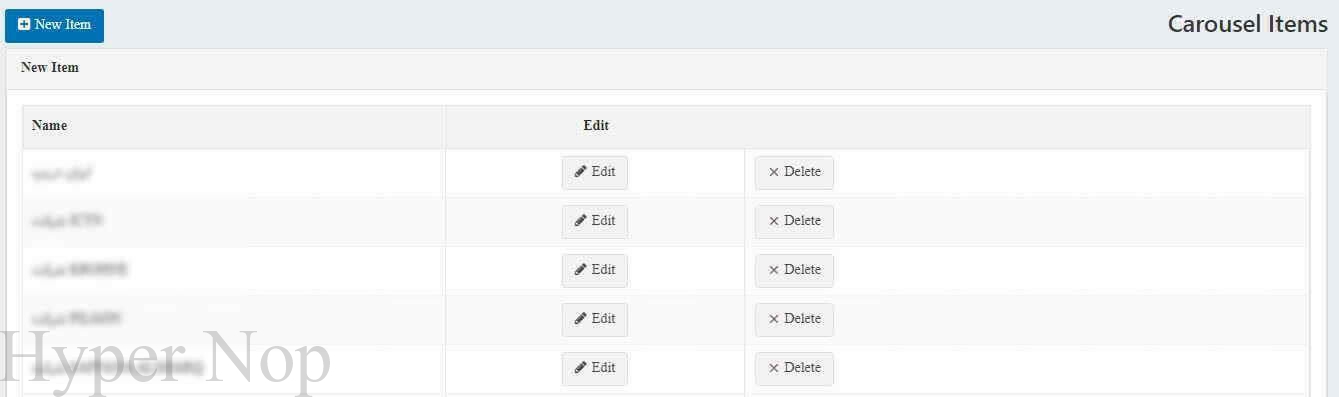Select the first row's blurred name cell
This screenshot has height=397, width=1339.
point(234,173)
